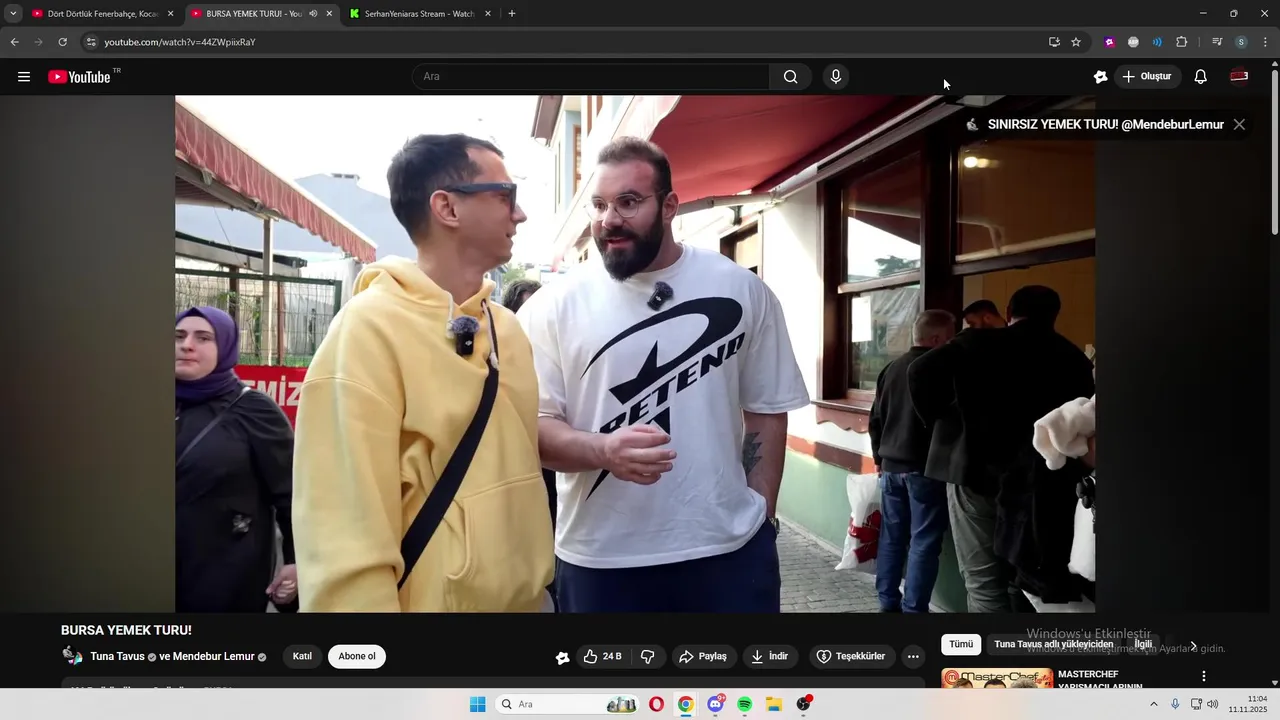Open the YouTube notifications bell
This screenshot has width=1280, height=720.
(x=1201, y=77)
